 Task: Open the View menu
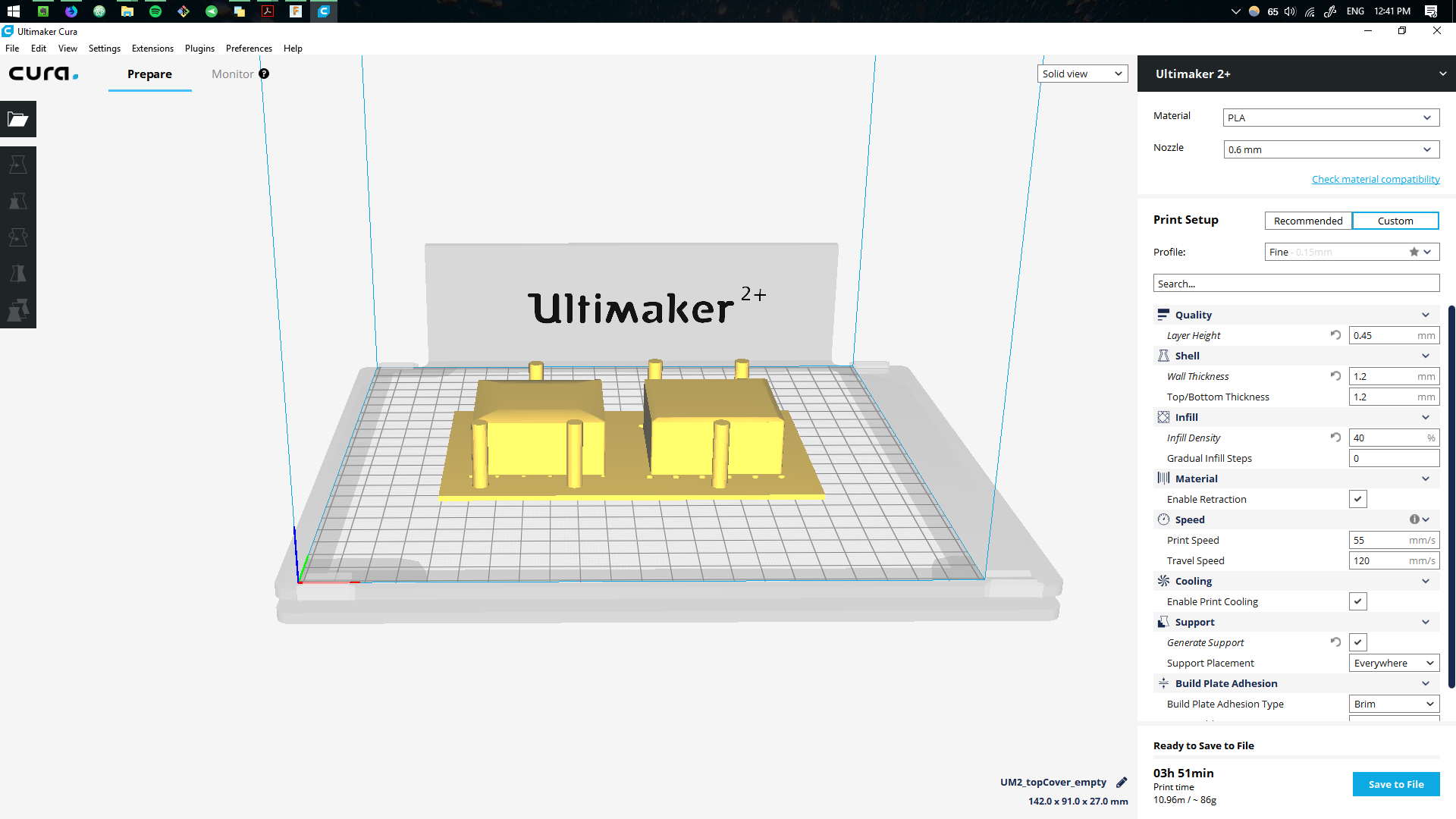[x=67, y=48]
